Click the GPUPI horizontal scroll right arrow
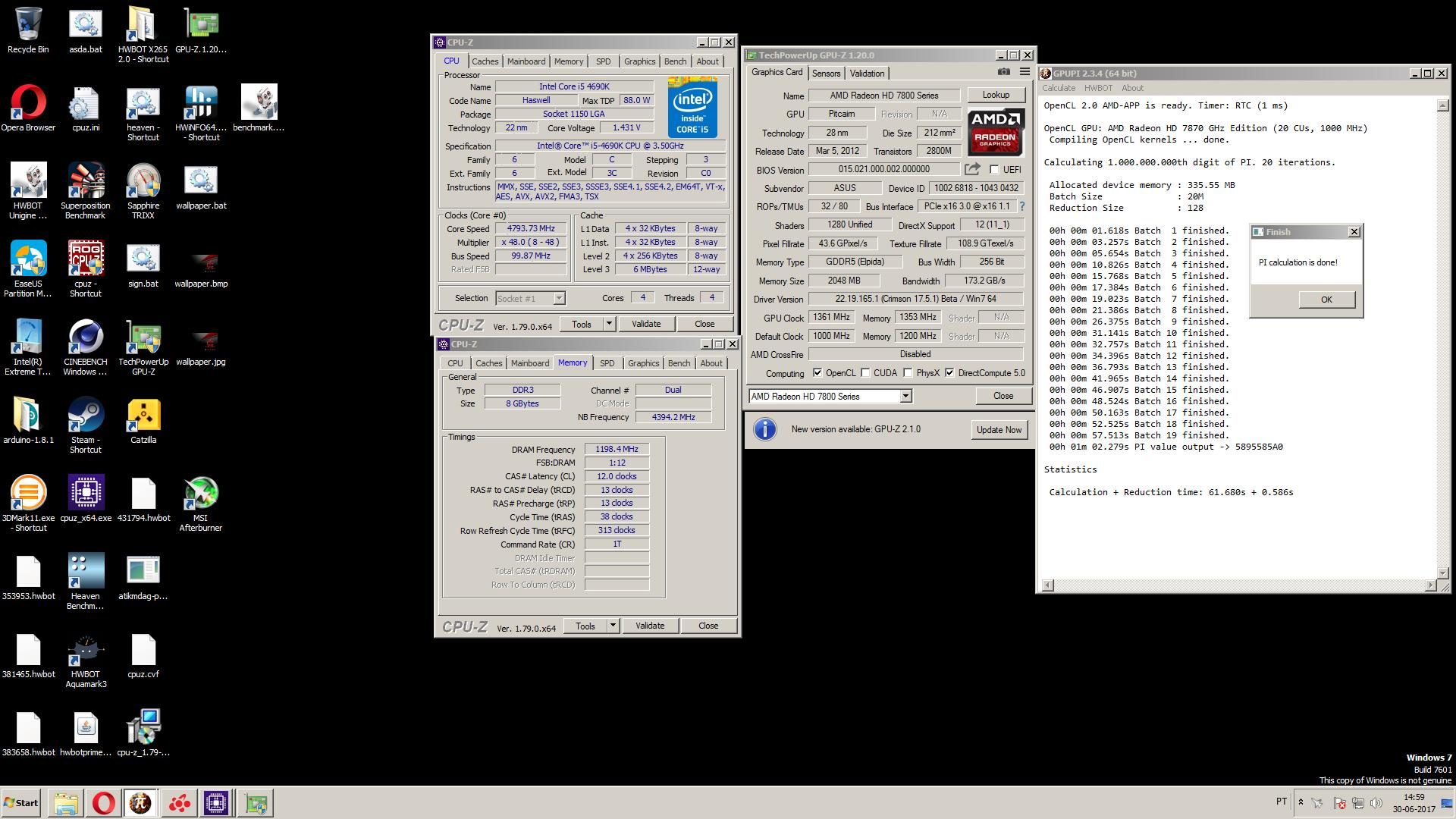This screenshot has width=1456, height=819. [x=1430, y=585]
